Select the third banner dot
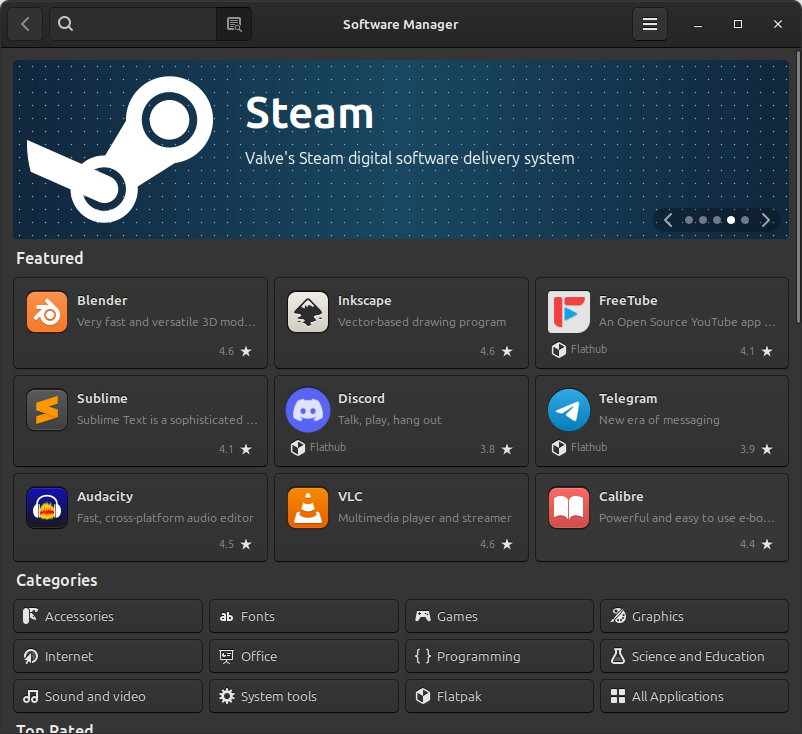The height and width of the screenshot is (734, 802). (x=717, y=220)
